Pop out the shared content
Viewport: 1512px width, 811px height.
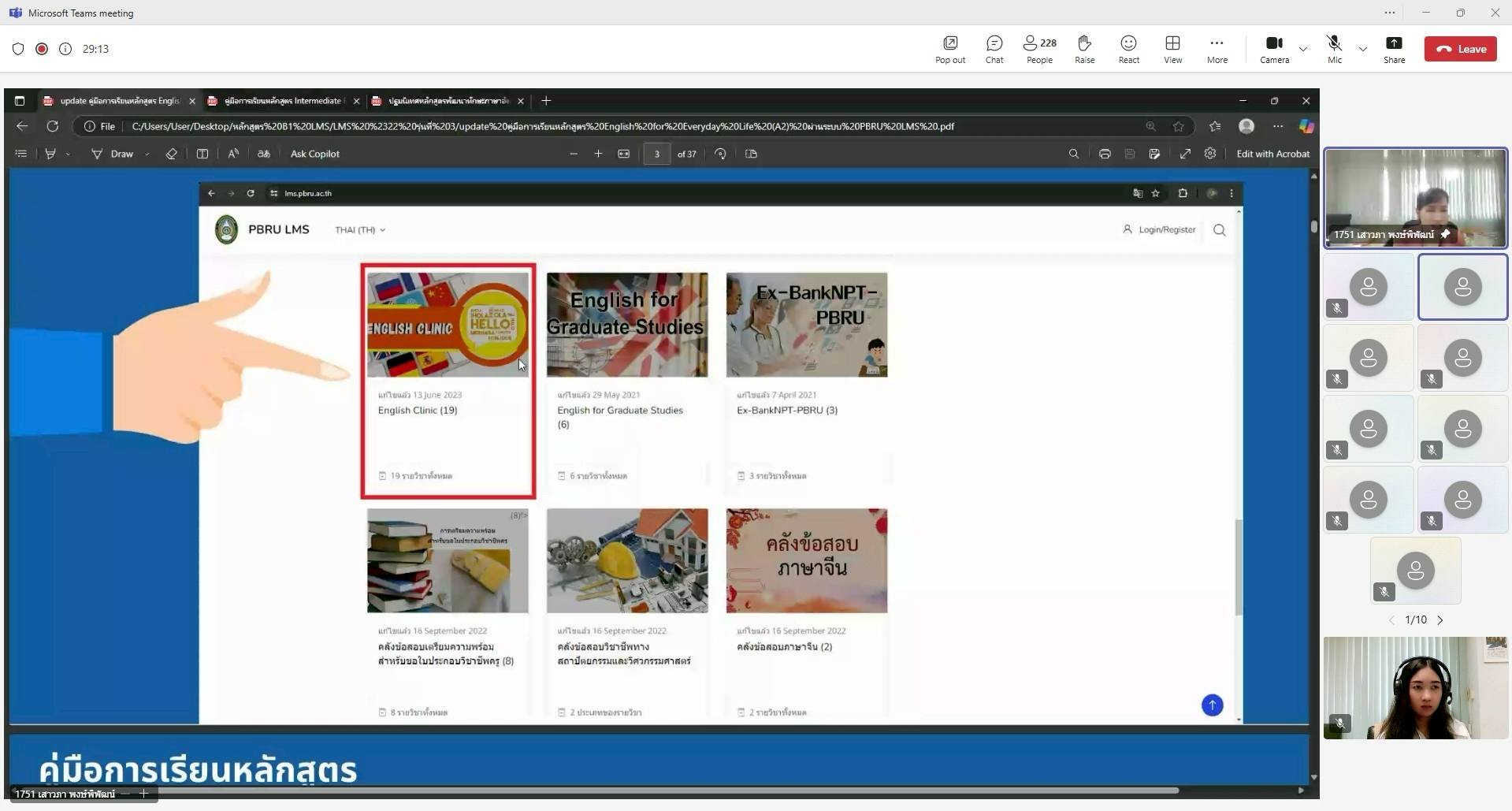pos(950,49)
